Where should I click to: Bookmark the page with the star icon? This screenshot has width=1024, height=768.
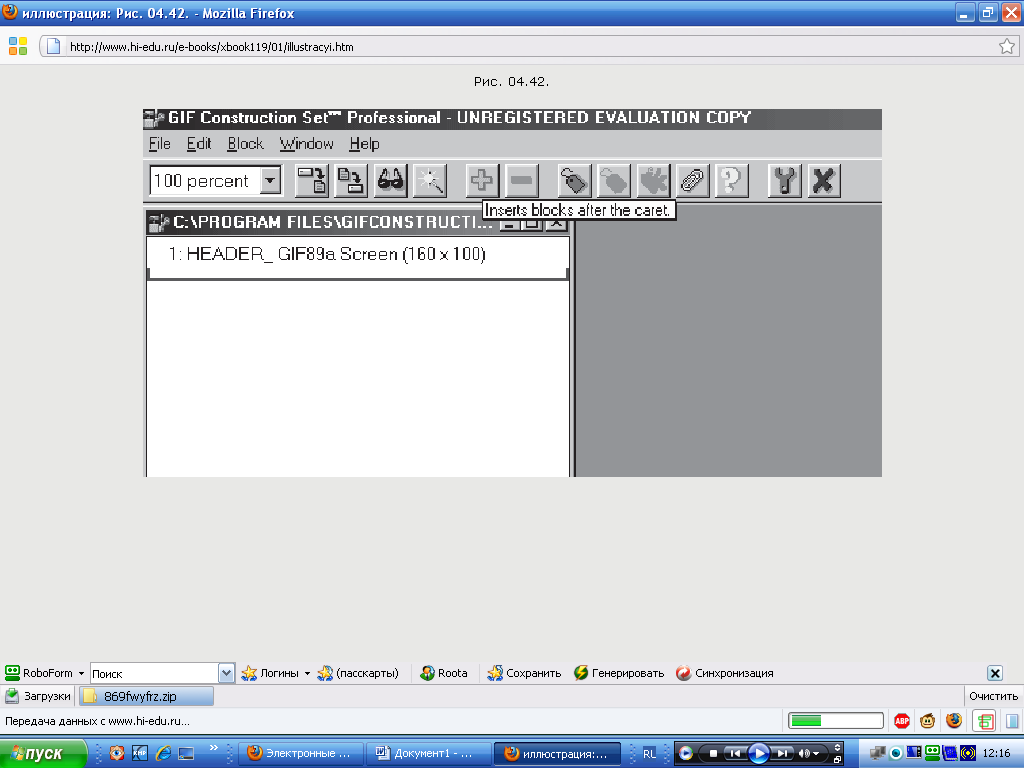[1006, 46]
